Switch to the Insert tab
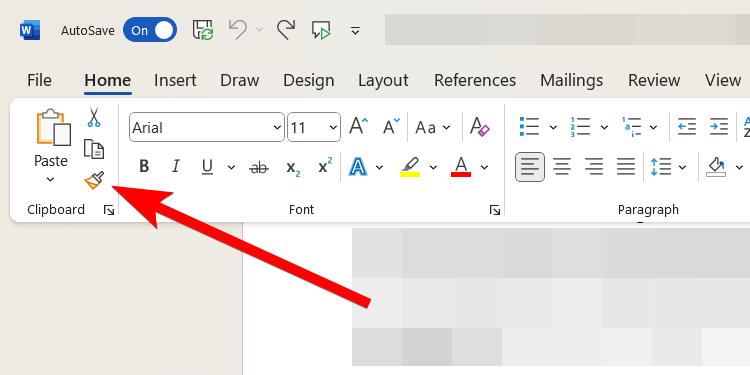Viewport: 750px width, 375px height. [x=175, y=80]
